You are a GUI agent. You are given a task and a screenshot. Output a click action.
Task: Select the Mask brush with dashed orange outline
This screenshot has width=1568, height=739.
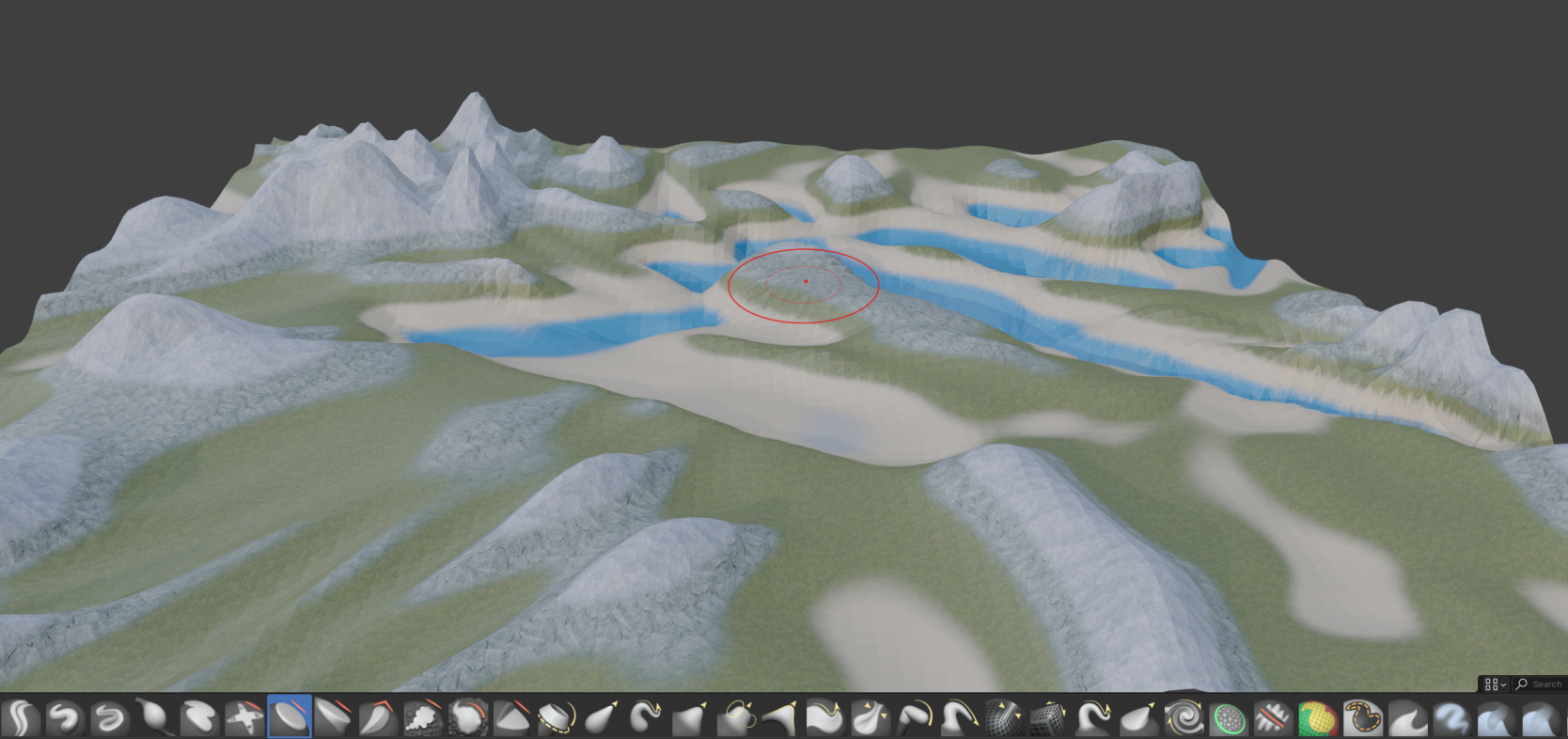(x=1362, y=717)
